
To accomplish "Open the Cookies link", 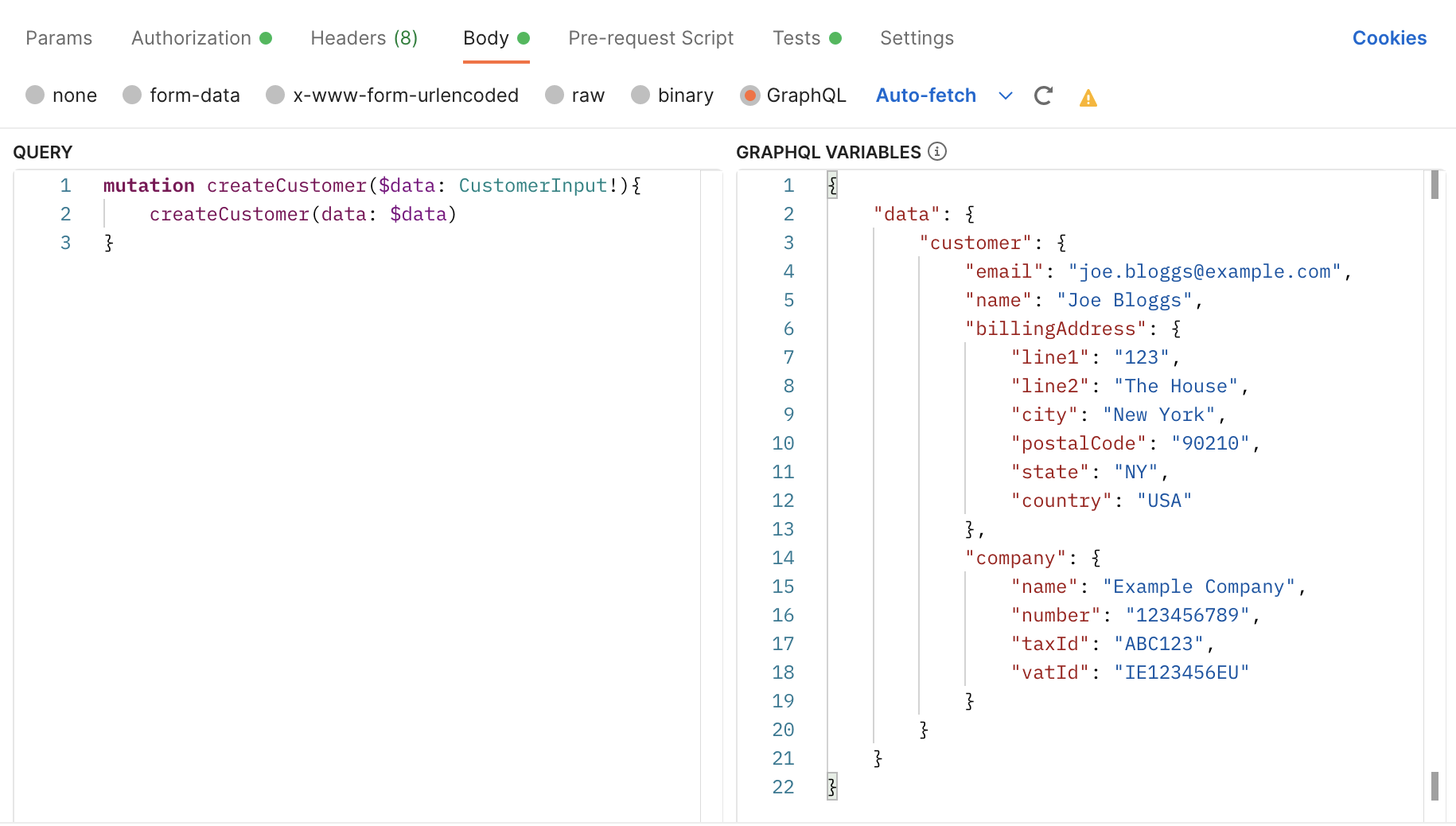I will coord(1388,38).
